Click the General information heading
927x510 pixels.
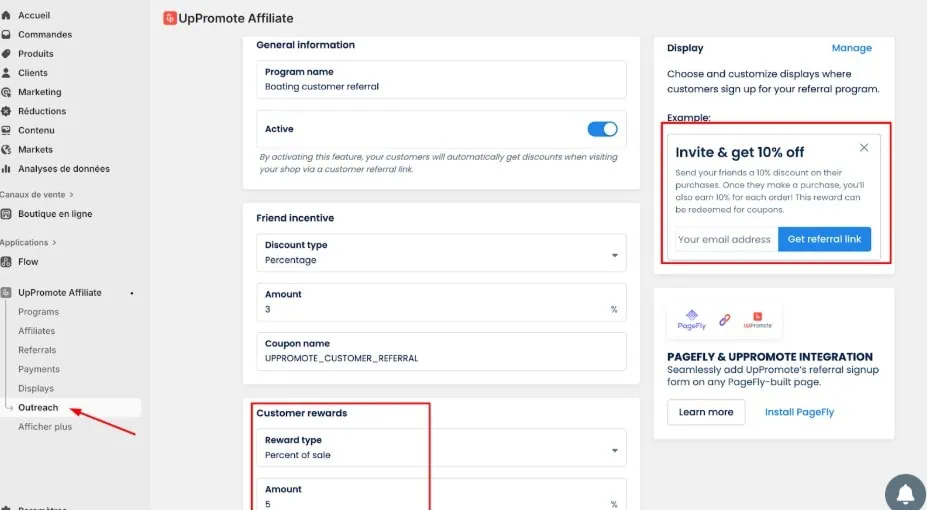tap(306, 45)
